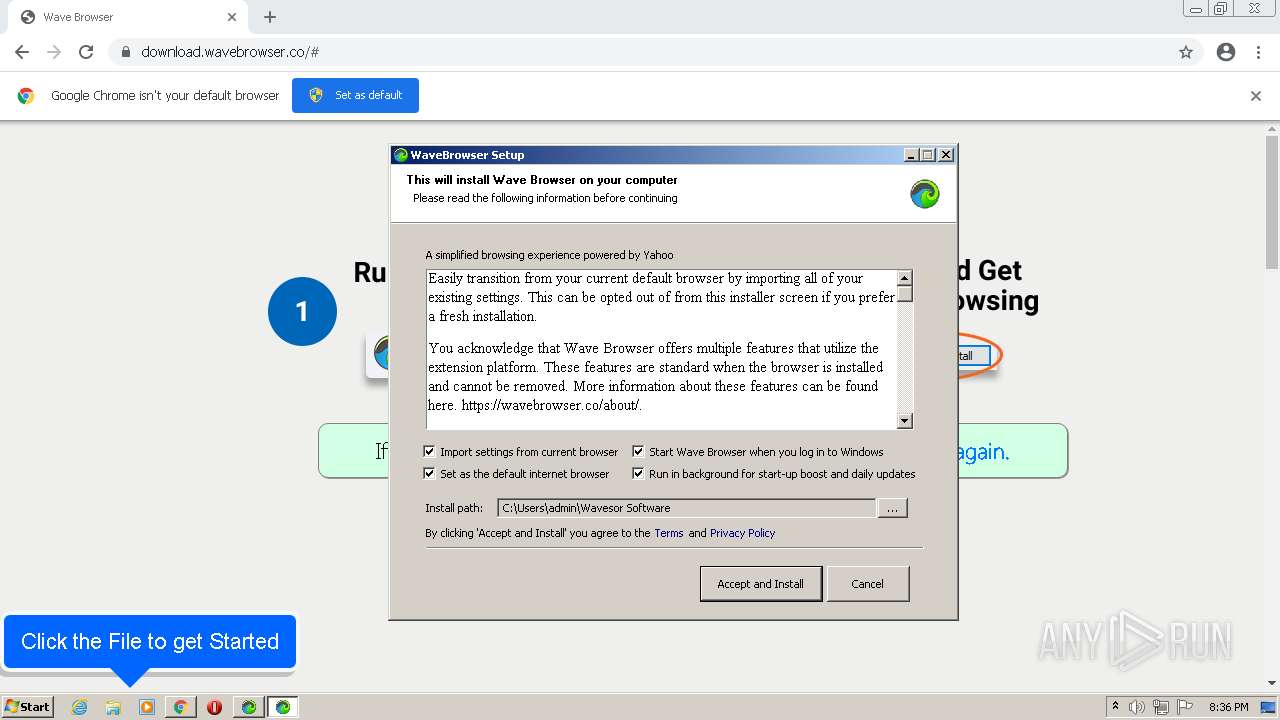Open the Chrome profile avatar menu
The image size is (1280, 720).
point(1226,52)
